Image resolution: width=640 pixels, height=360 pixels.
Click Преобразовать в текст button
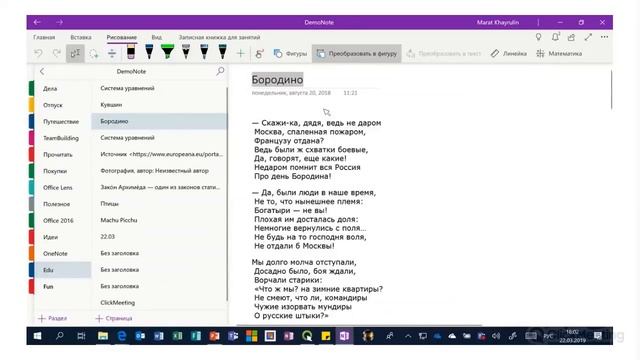coord(444,53)
